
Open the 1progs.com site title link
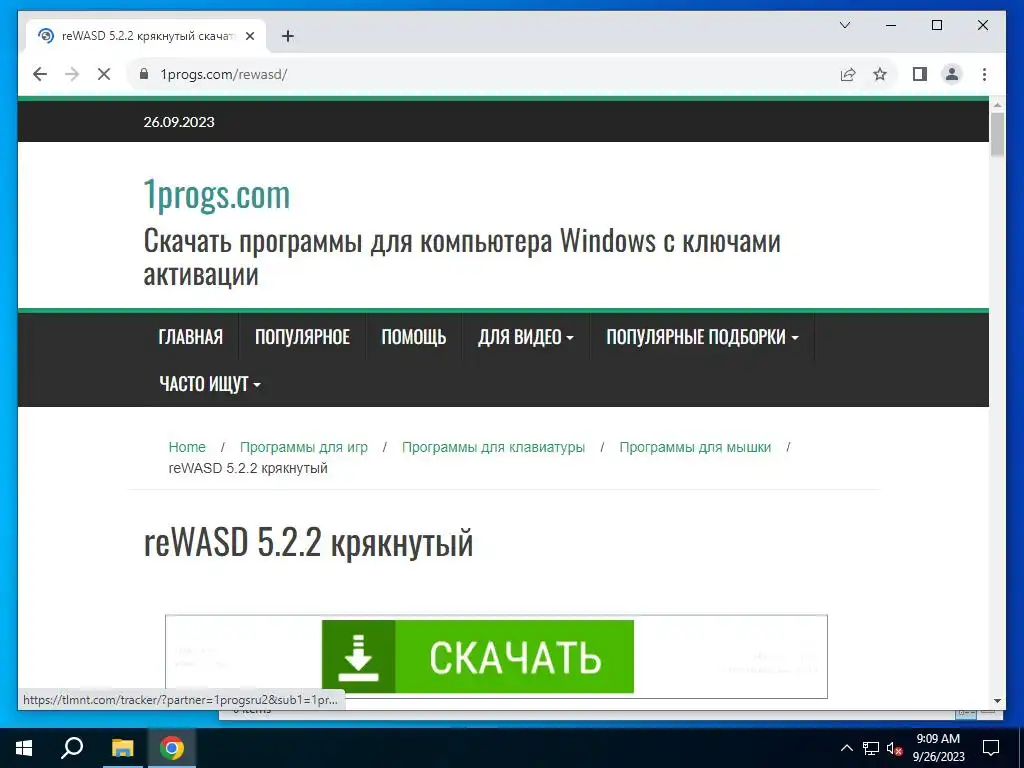[x=217, y=195]
